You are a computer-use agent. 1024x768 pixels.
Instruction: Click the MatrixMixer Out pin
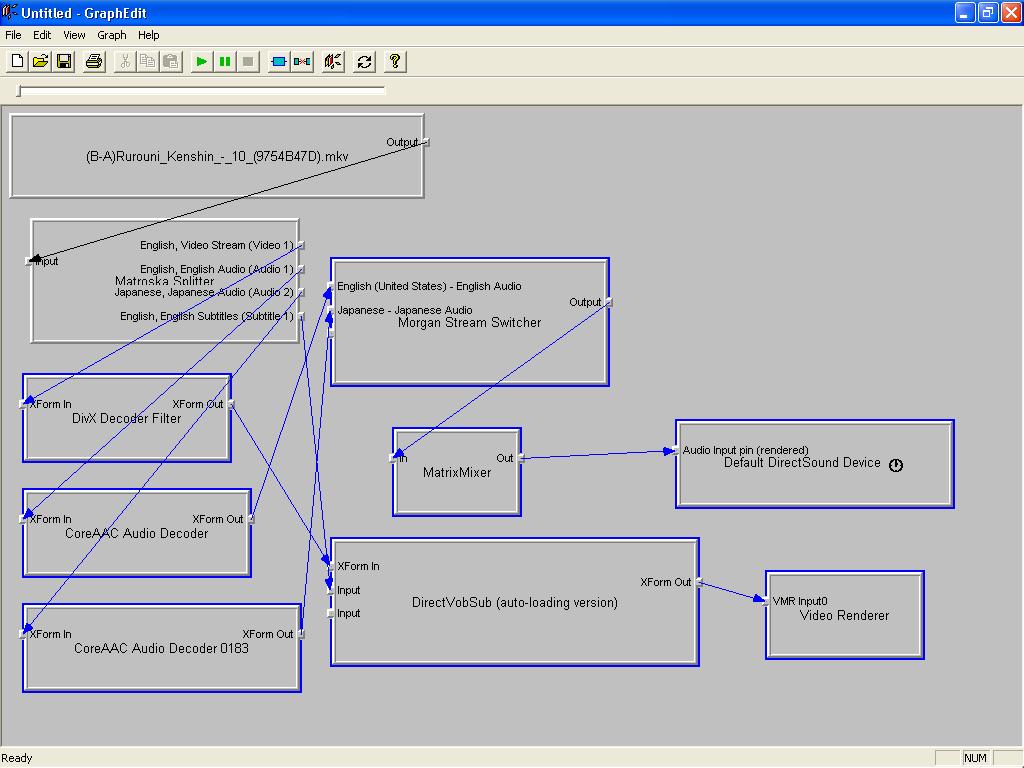tap(520, 458)
